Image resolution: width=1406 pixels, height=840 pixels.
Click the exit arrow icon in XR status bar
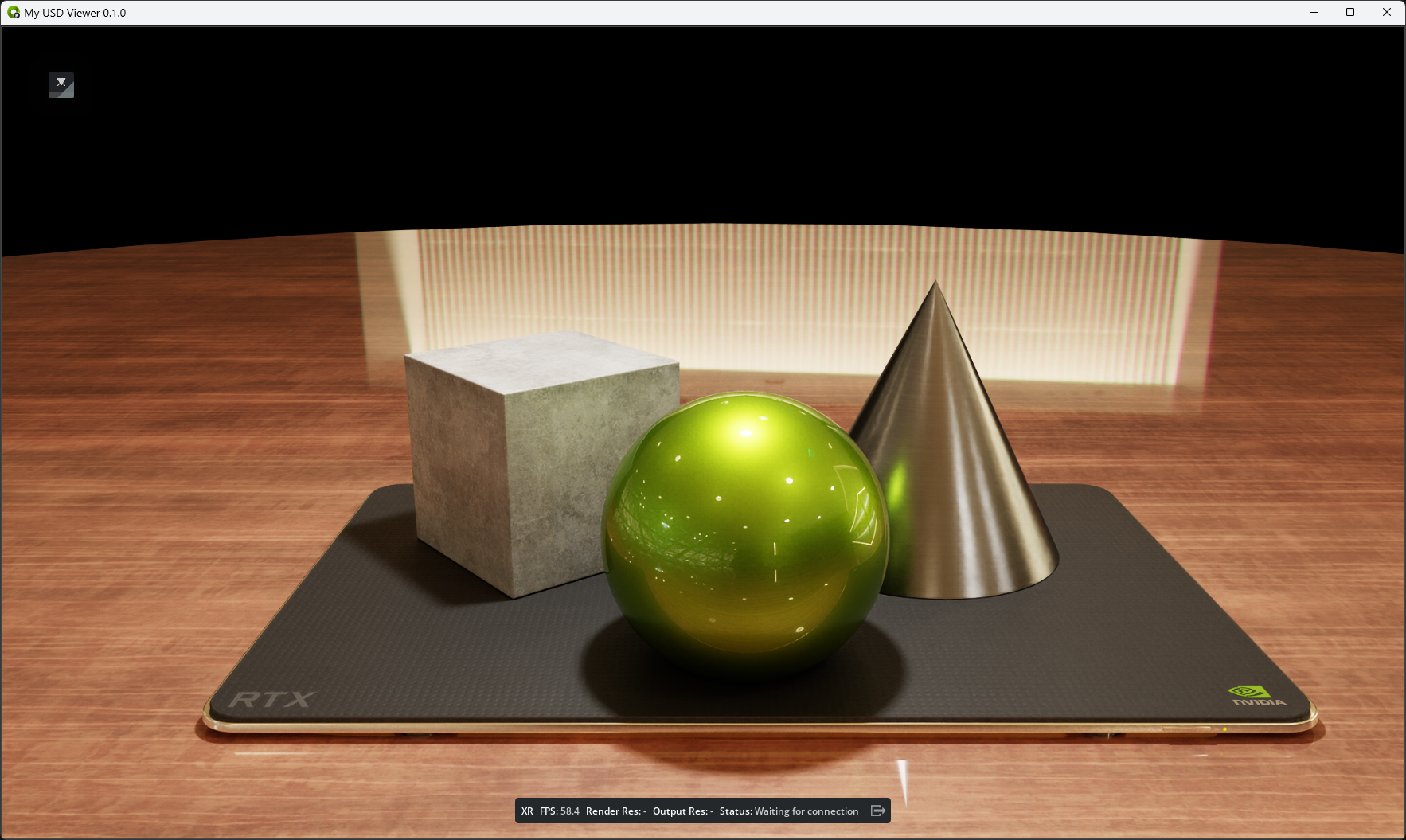click(x=877, y=811)
